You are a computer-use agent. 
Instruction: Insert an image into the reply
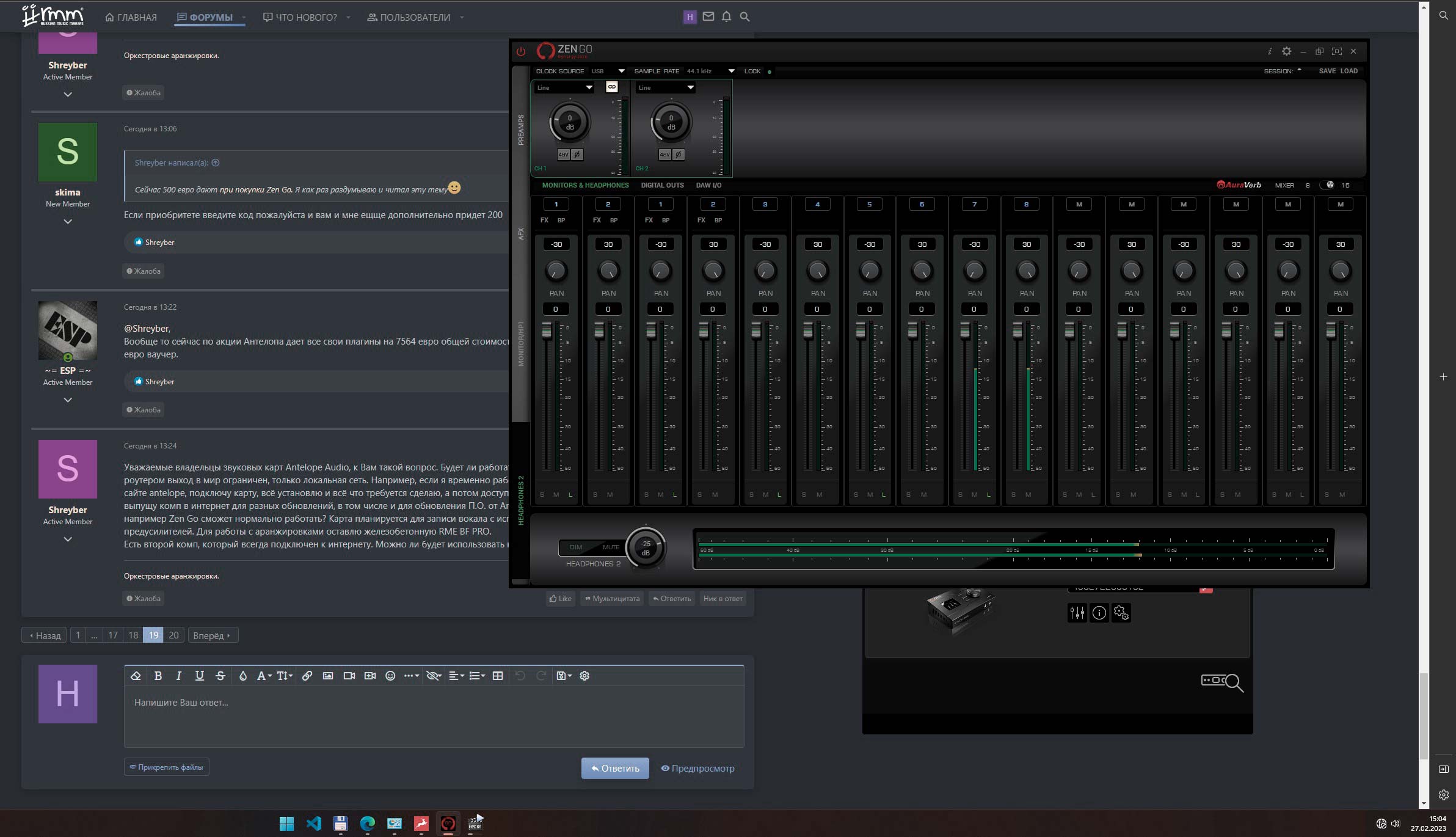tap(328, 676)
